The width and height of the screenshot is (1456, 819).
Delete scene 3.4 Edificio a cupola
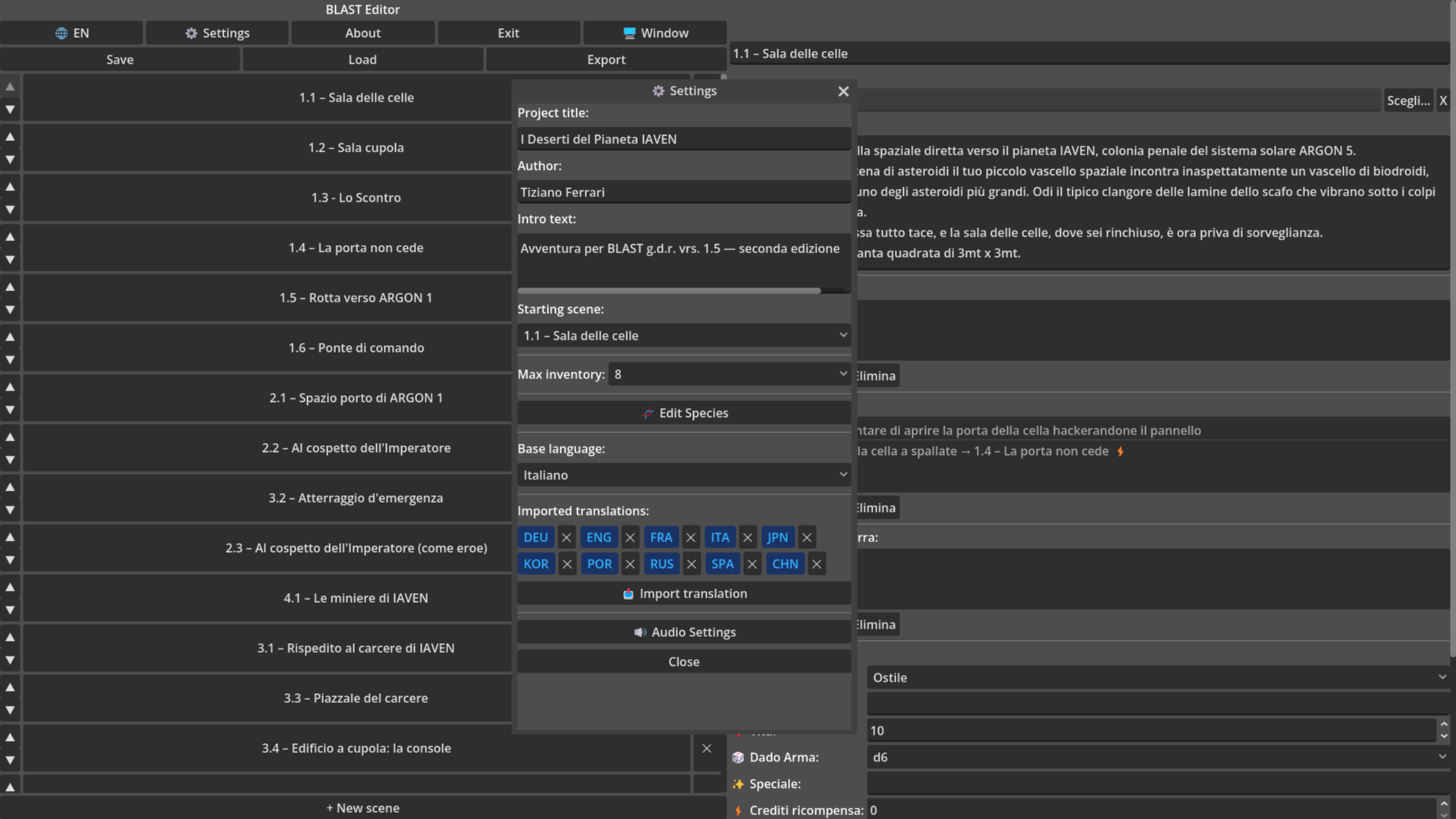pos(706,748)
